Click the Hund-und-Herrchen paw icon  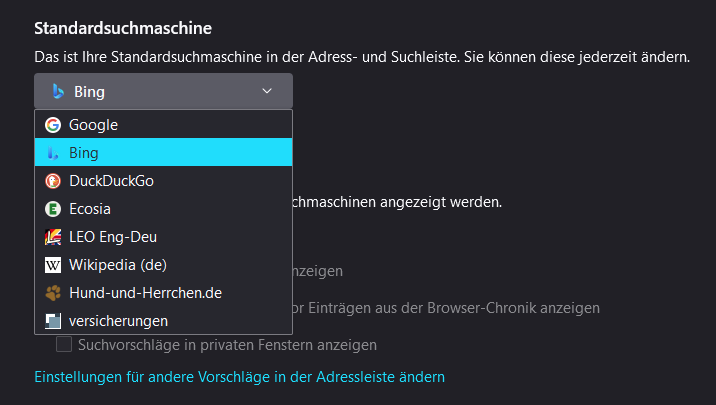click(x=53, y=293)
